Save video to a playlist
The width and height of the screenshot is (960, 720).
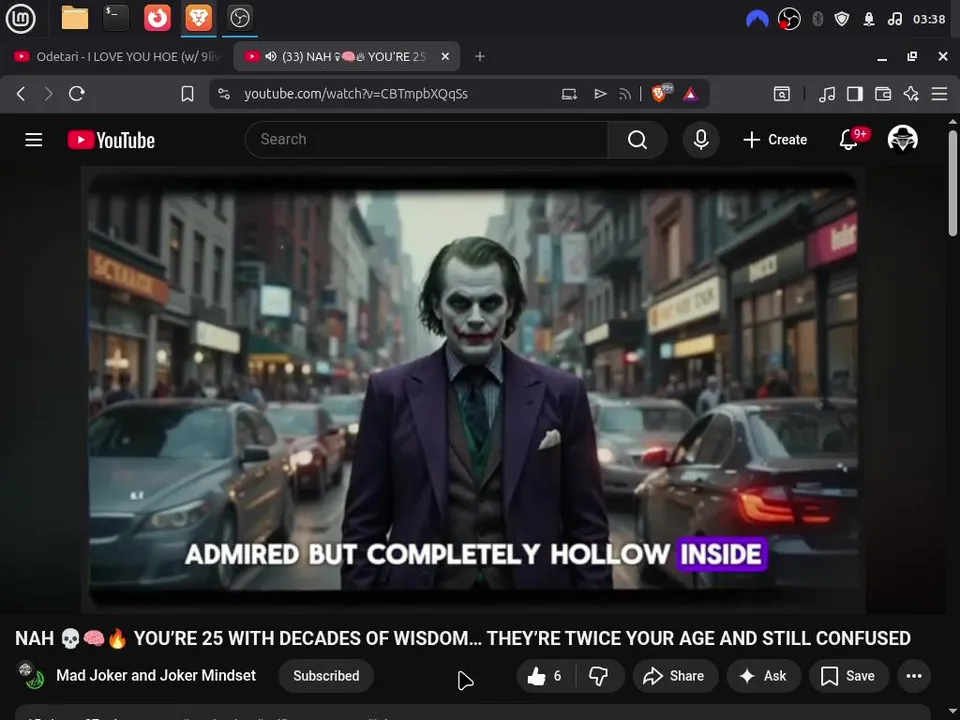coord(848,676)
